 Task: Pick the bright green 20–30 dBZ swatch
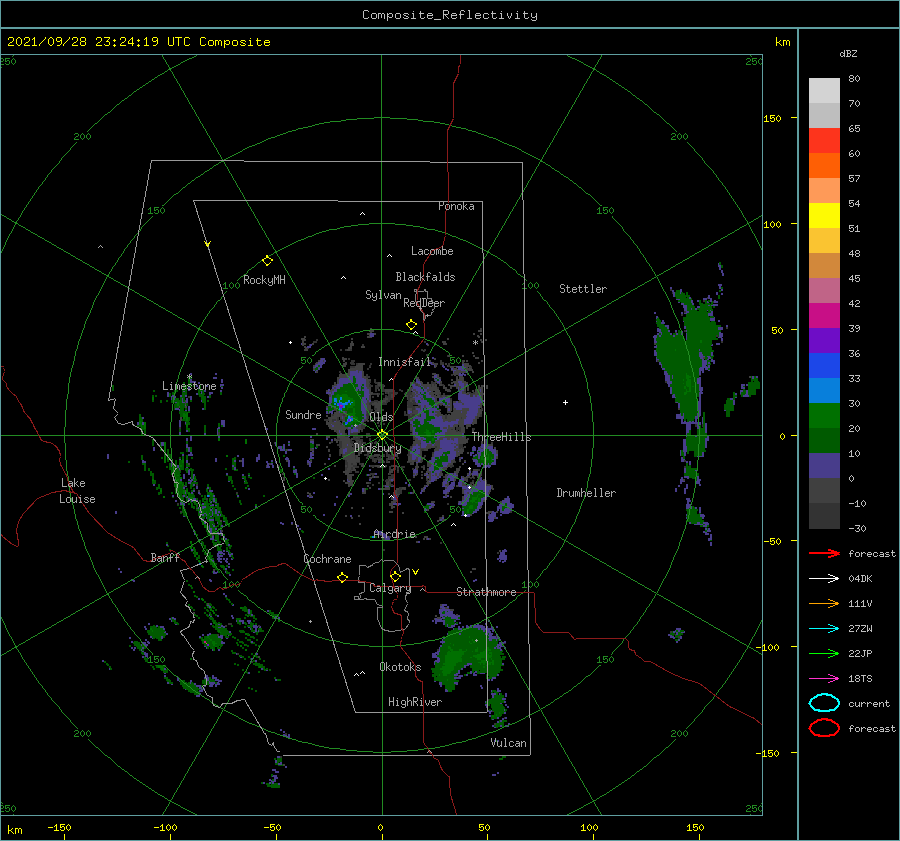coord(824,416)
